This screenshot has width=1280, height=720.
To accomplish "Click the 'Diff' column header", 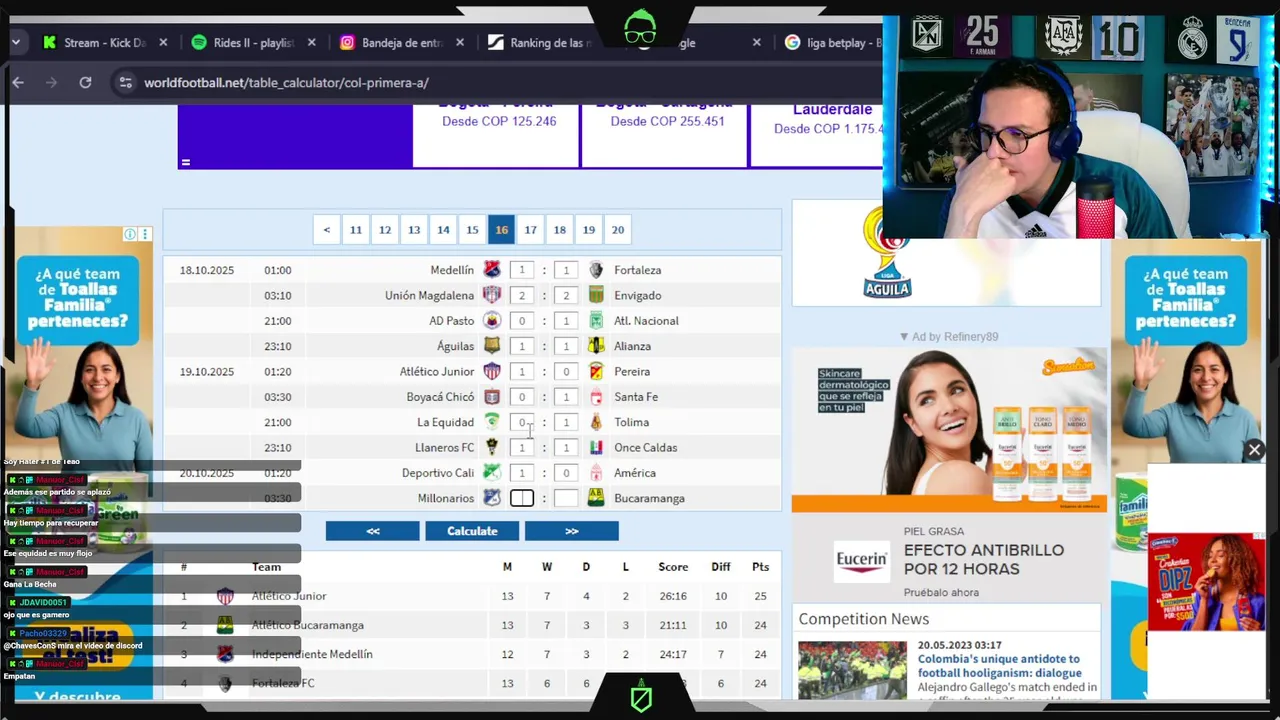I will 721,567.
